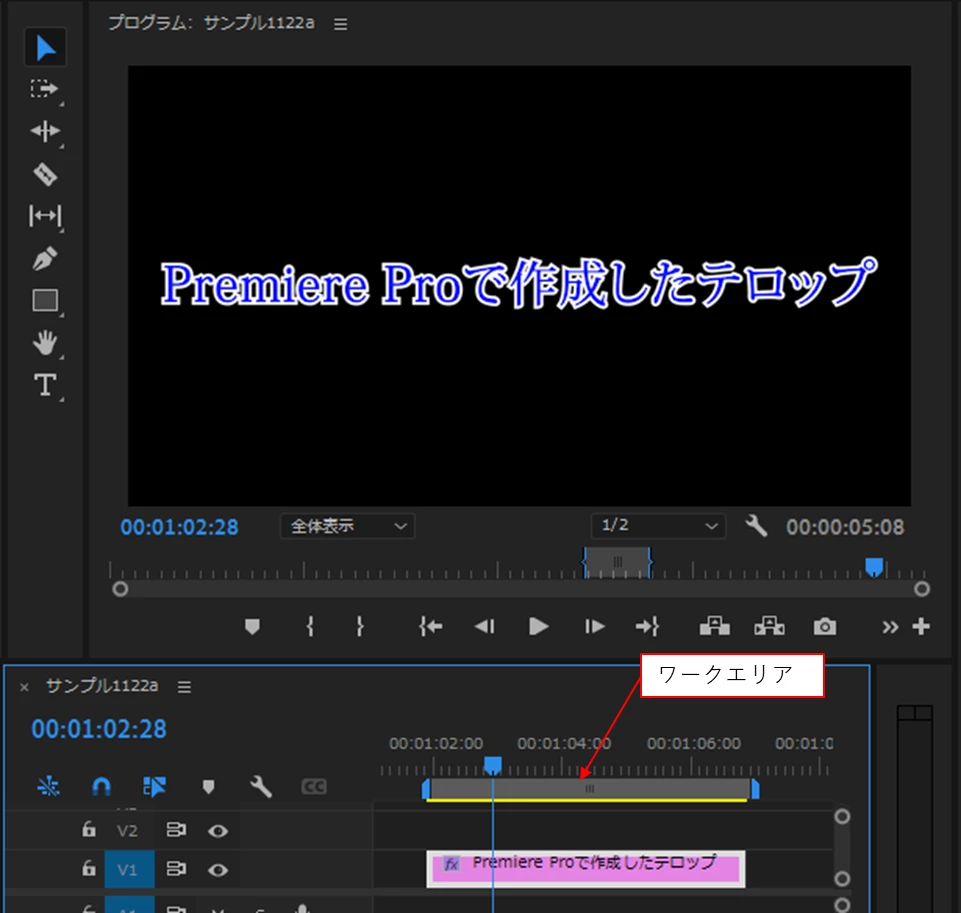The width and height of the screenshot is (961, 913).
Task: Click the Program monitor in/out range bar
Action: tap(617, 561)
